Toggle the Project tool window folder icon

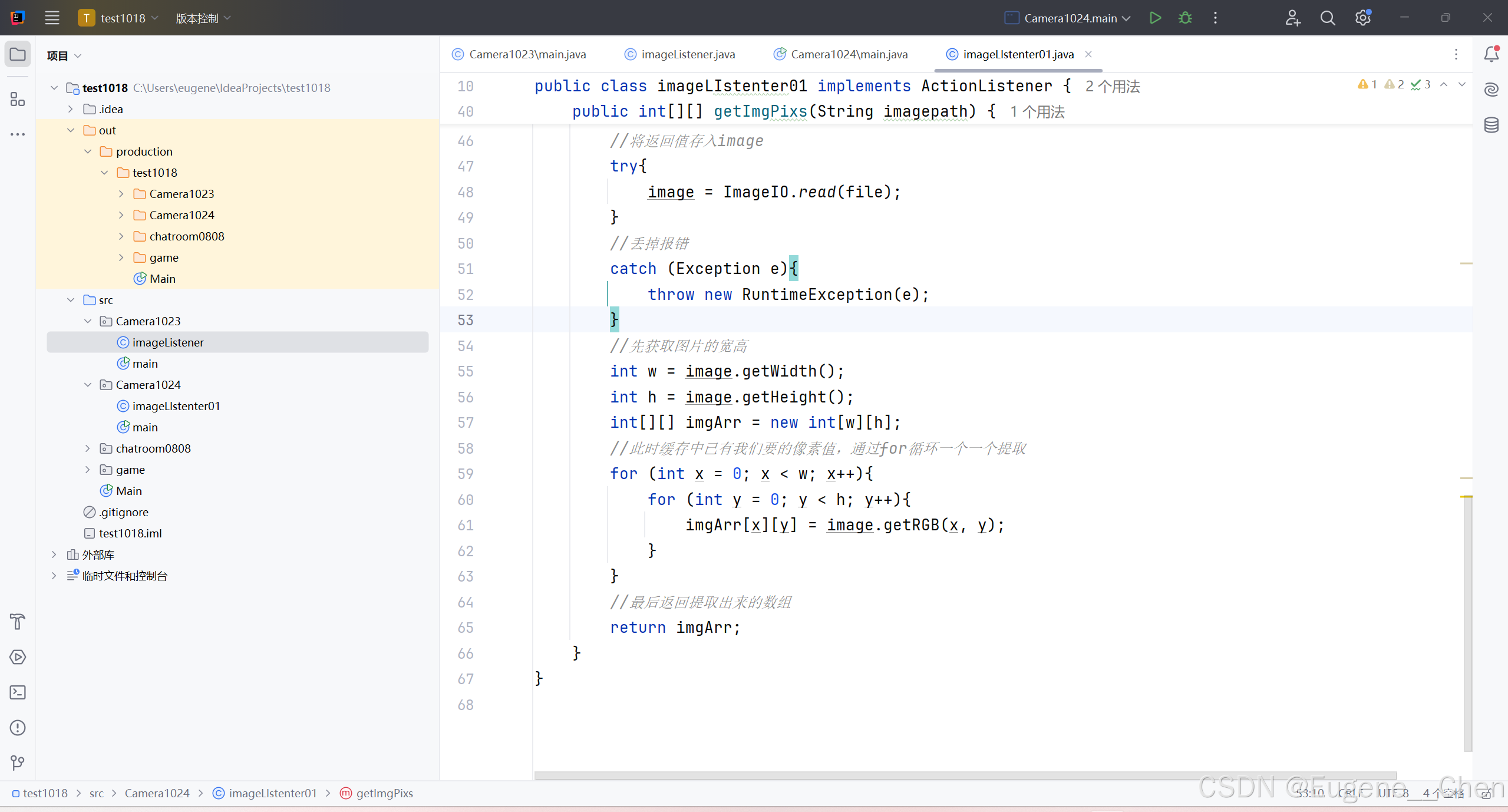[x=18, y=54]
